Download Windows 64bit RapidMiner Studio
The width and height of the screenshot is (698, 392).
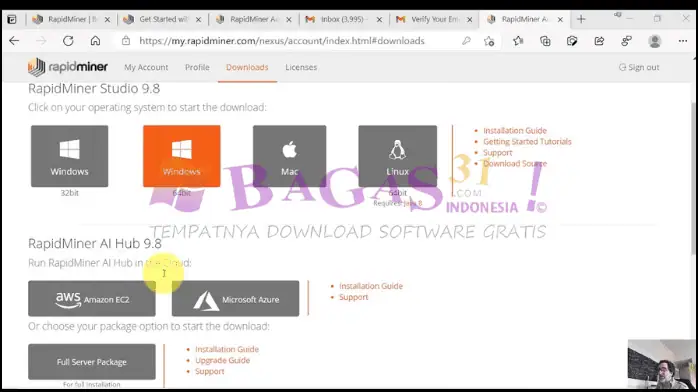pos(182,156)
